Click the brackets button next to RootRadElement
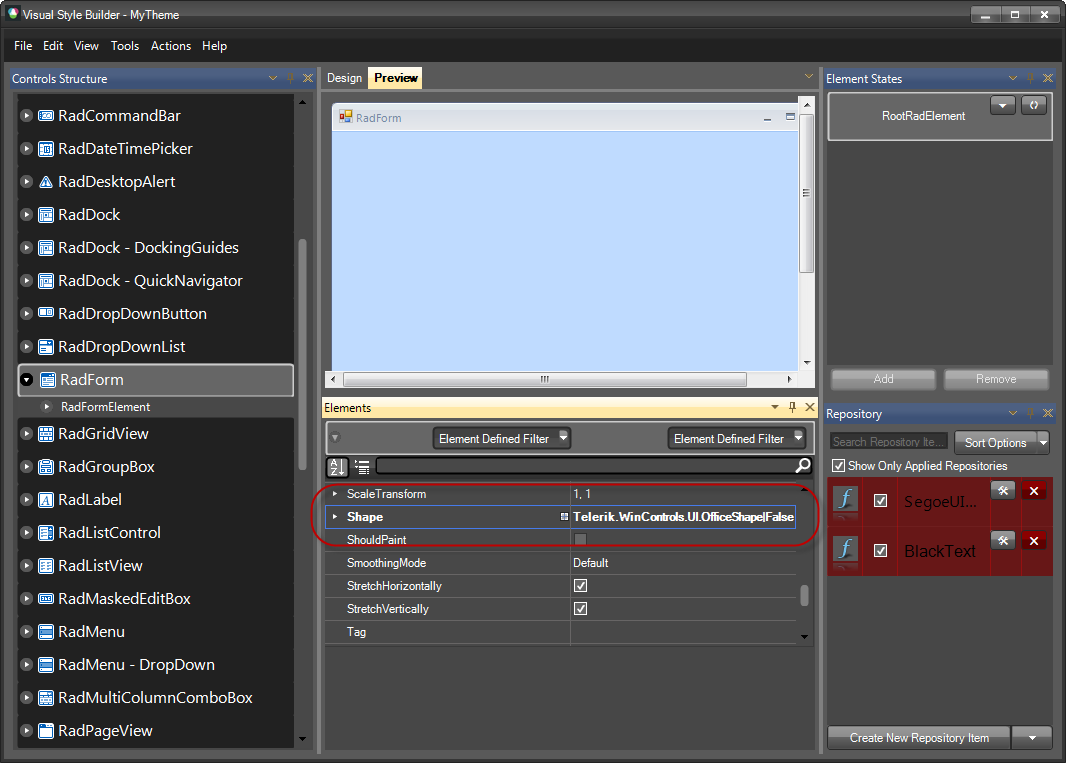This screenshot has height=763, width=1066. click(x=1033, y=105)
